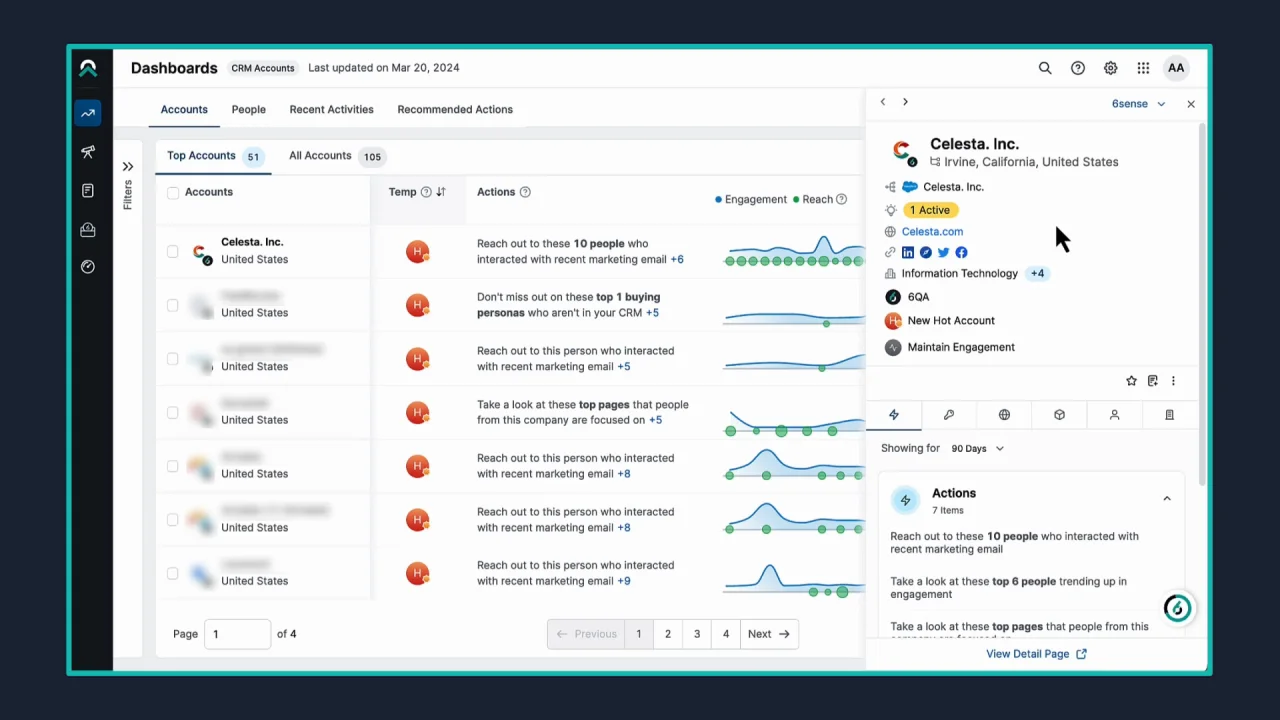Open settings gear in top bar
This screenshot has width=1280, height=720.
[1110, 68]
